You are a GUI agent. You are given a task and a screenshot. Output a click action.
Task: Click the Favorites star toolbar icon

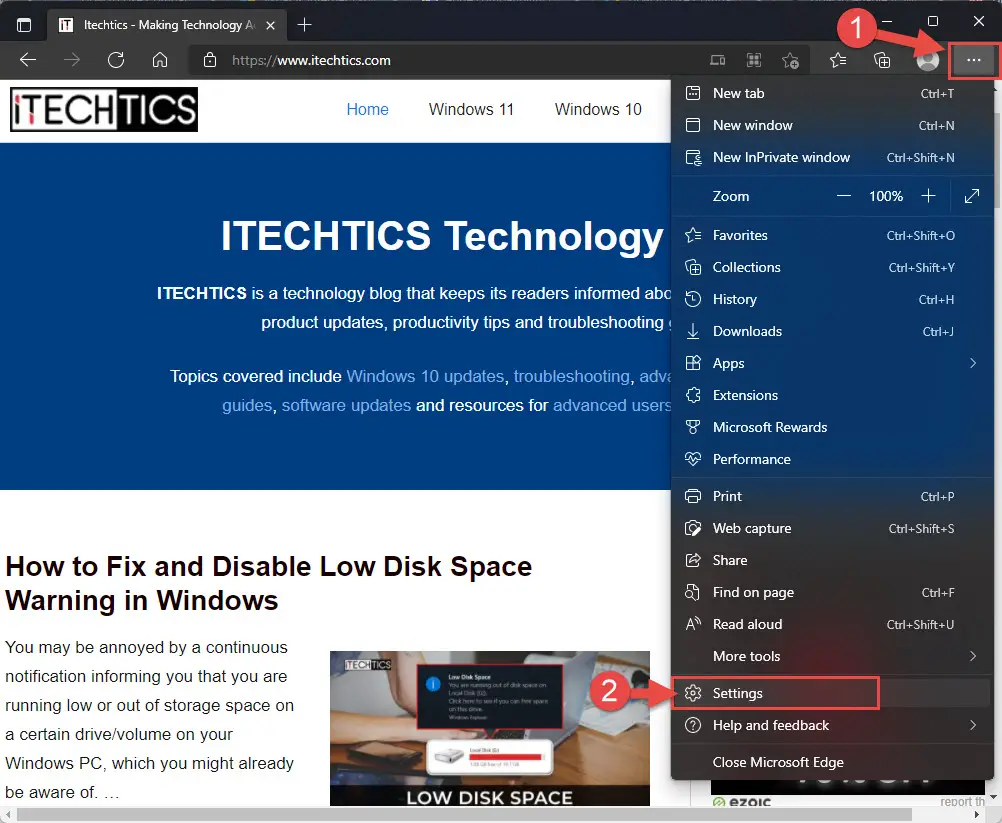click(x=838, y=60)
